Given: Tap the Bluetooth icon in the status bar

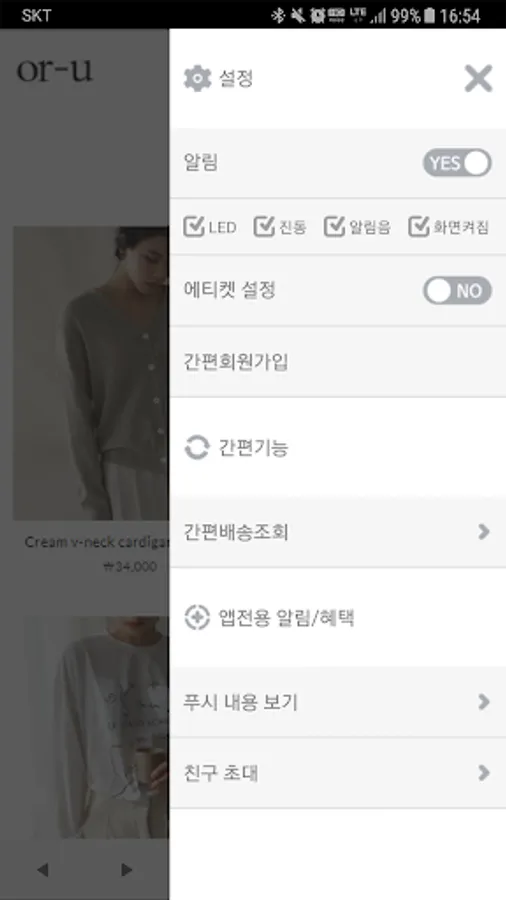Looking at the screenshot, I should (x=278, y=15).
